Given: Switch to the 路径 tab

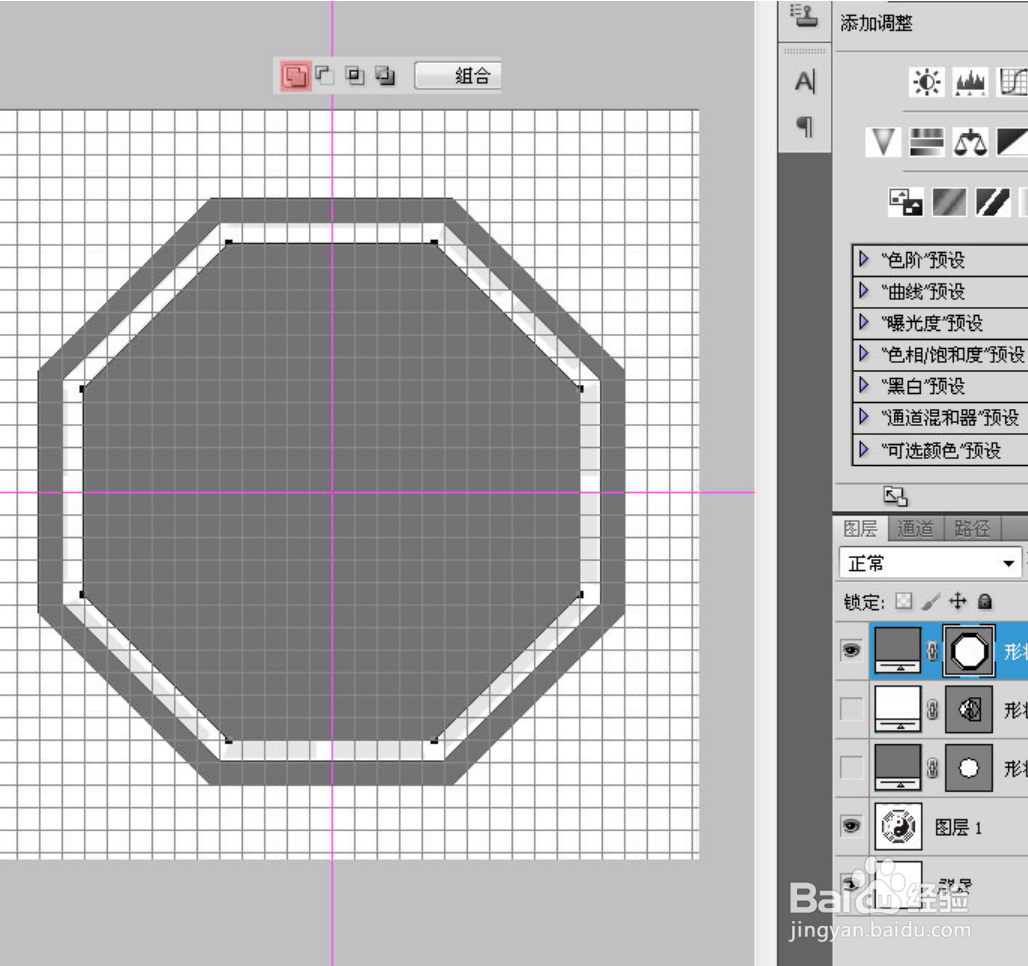Looking at the screenshot, I should [x=972, y=529].
